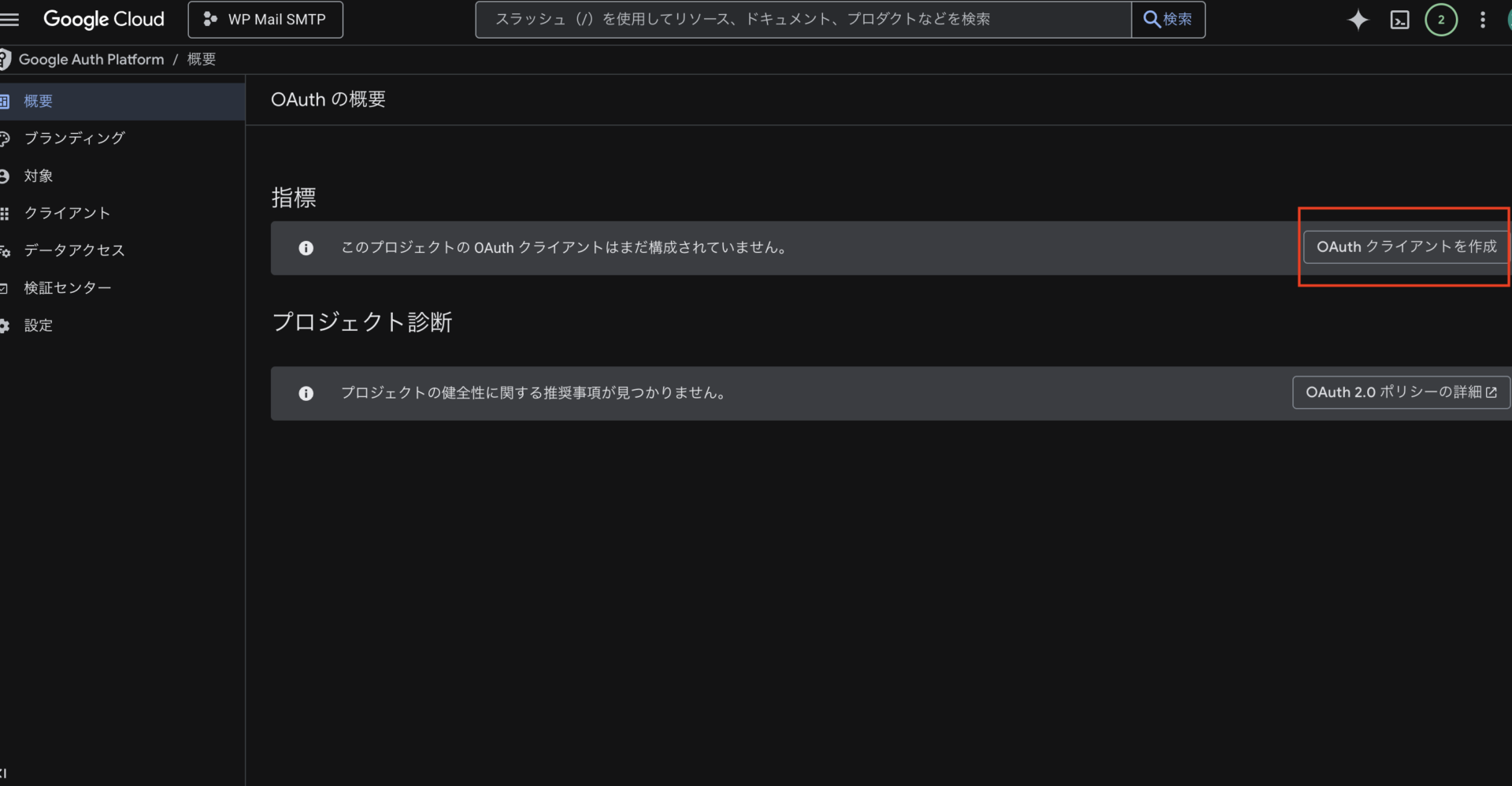Screen dimensions: 1512x786
Task: Select 概要 in the sidebar
Action: [x=39, y=102]
